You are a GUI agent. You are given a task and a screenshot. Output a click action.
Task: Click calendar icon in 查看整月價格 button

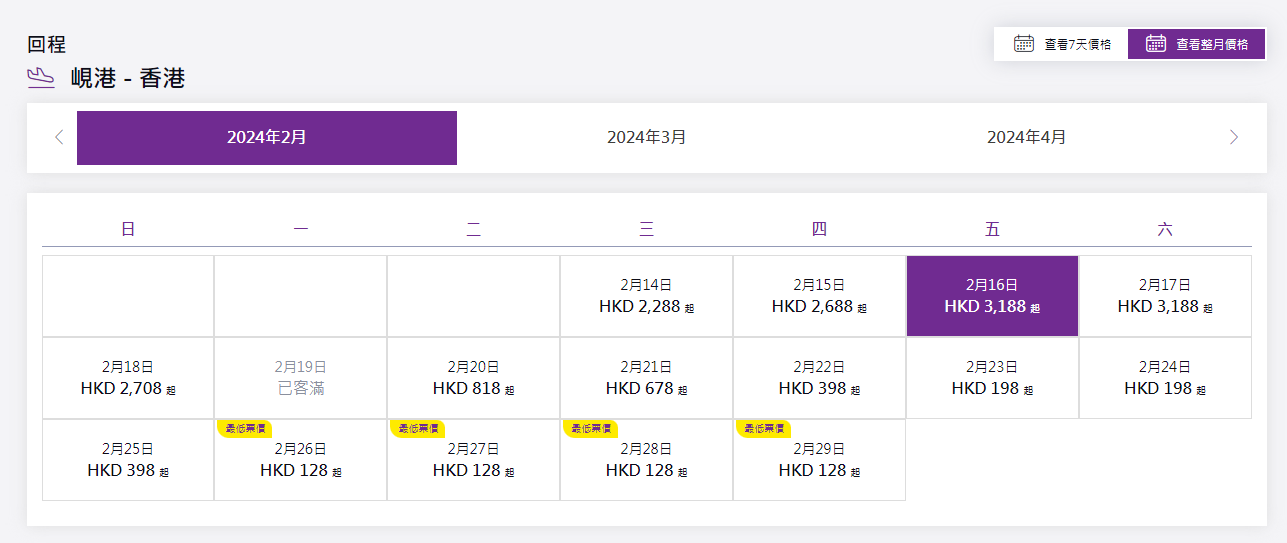tap(1155, 43)
